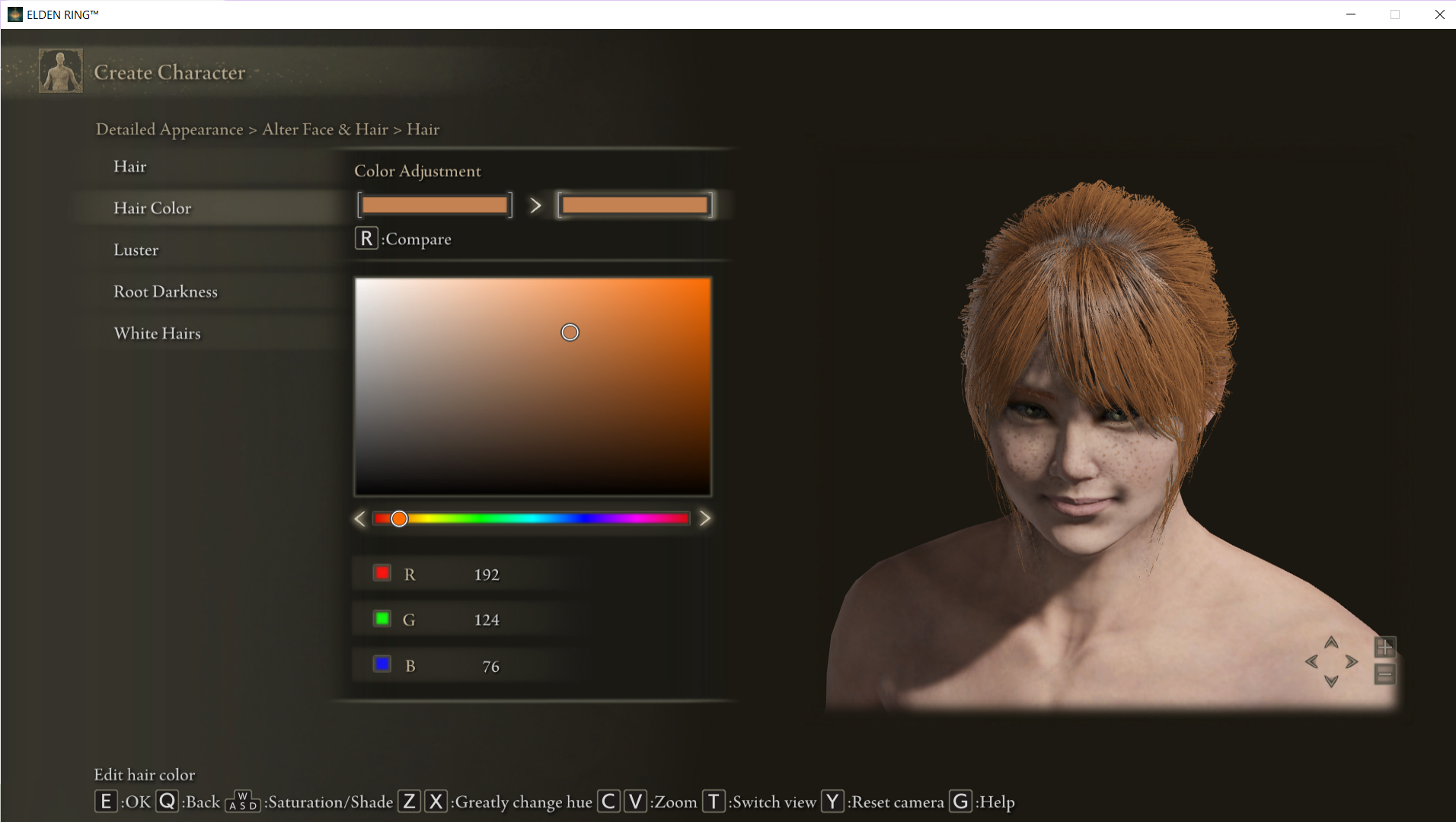Viewport: 1456px width, 822px height.
Task: Click the new hair color swatch
Action: 635,205
